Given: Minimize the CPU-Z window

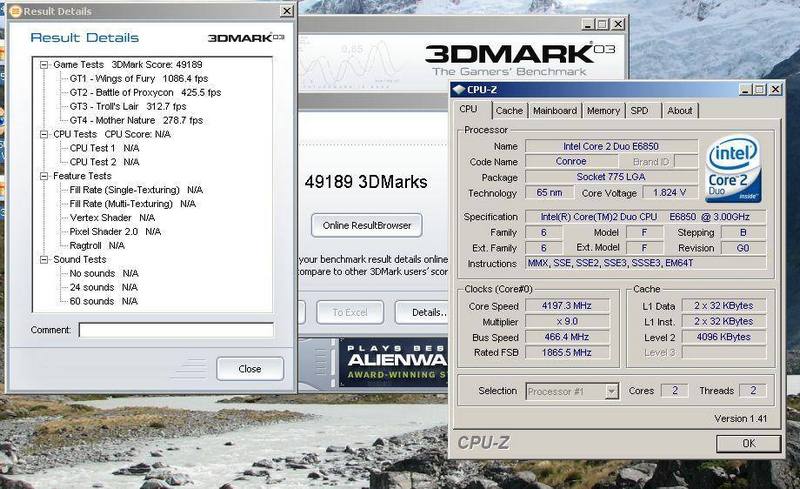Looking at the screenshot, I should (x=746, y=89).
